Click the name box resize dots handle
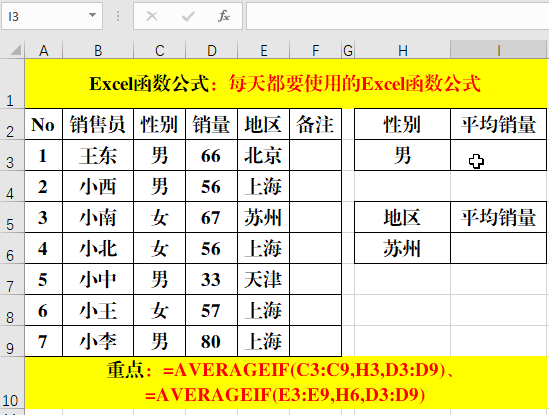This screenshot has width=549, height=415. point(118,16)
